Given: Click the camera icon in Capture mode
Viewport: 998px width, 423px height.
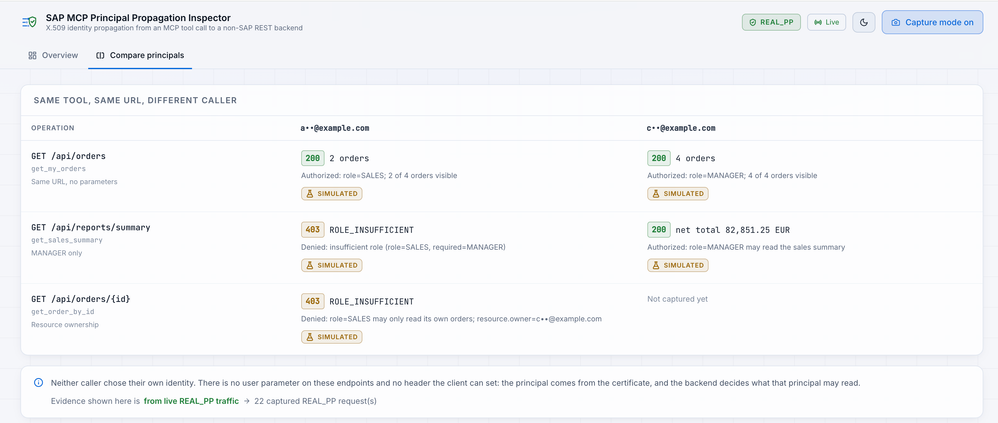Looking at the screenshot, I should pos(896,22).
